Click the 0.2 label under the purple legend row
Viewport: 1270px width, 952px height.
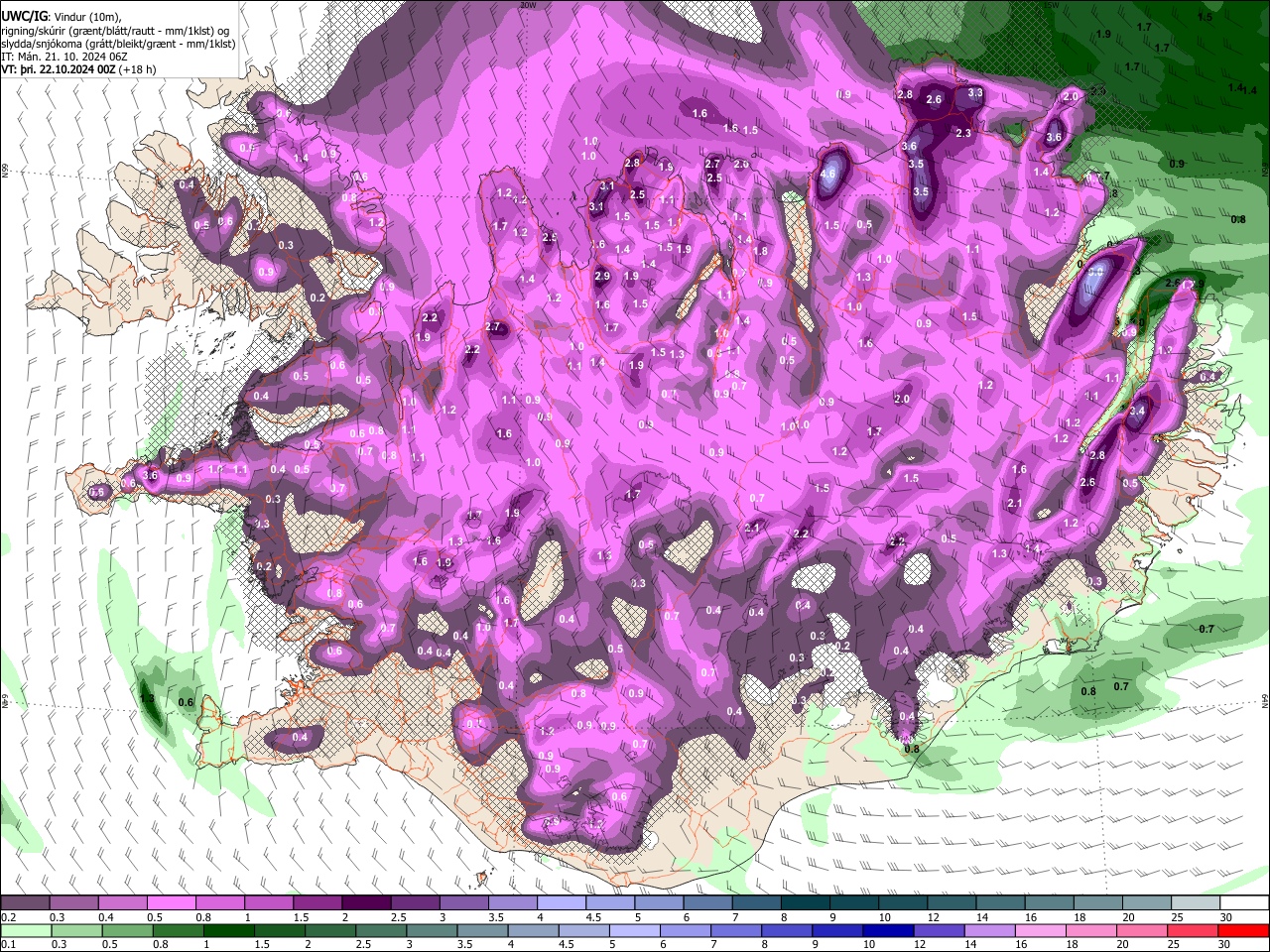tap(7, 917)
